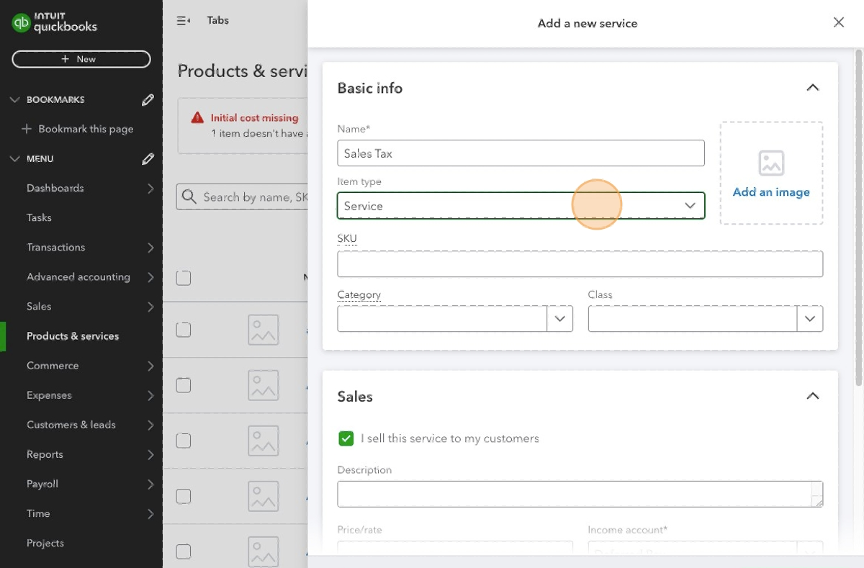The height and width of the screenshot is (568, 864).
Task: Select Expenses in the left menu
Action: coord(49,395)
